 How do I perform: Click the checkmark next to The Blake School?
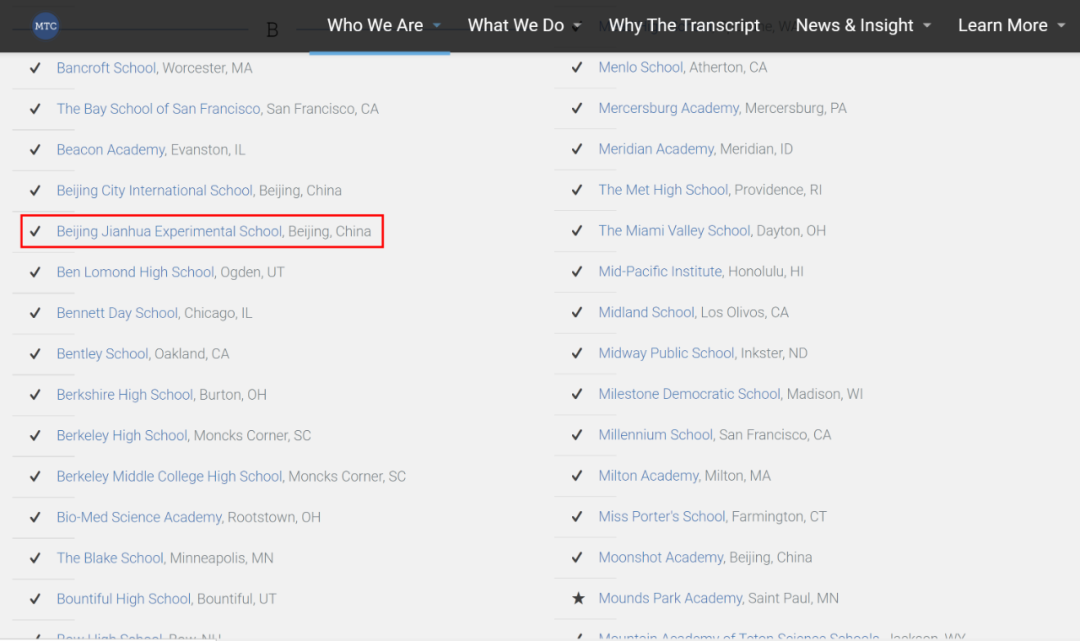tap(35, 558)
